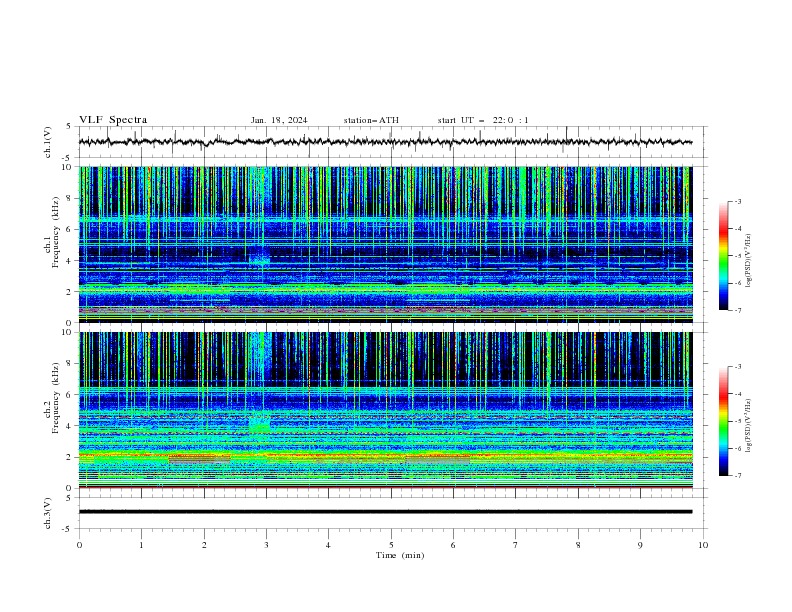Viewport: 792px width, 612px height.
Task: Click the ch.1 frequency axis "8" tick label
Action: point(70,198)
